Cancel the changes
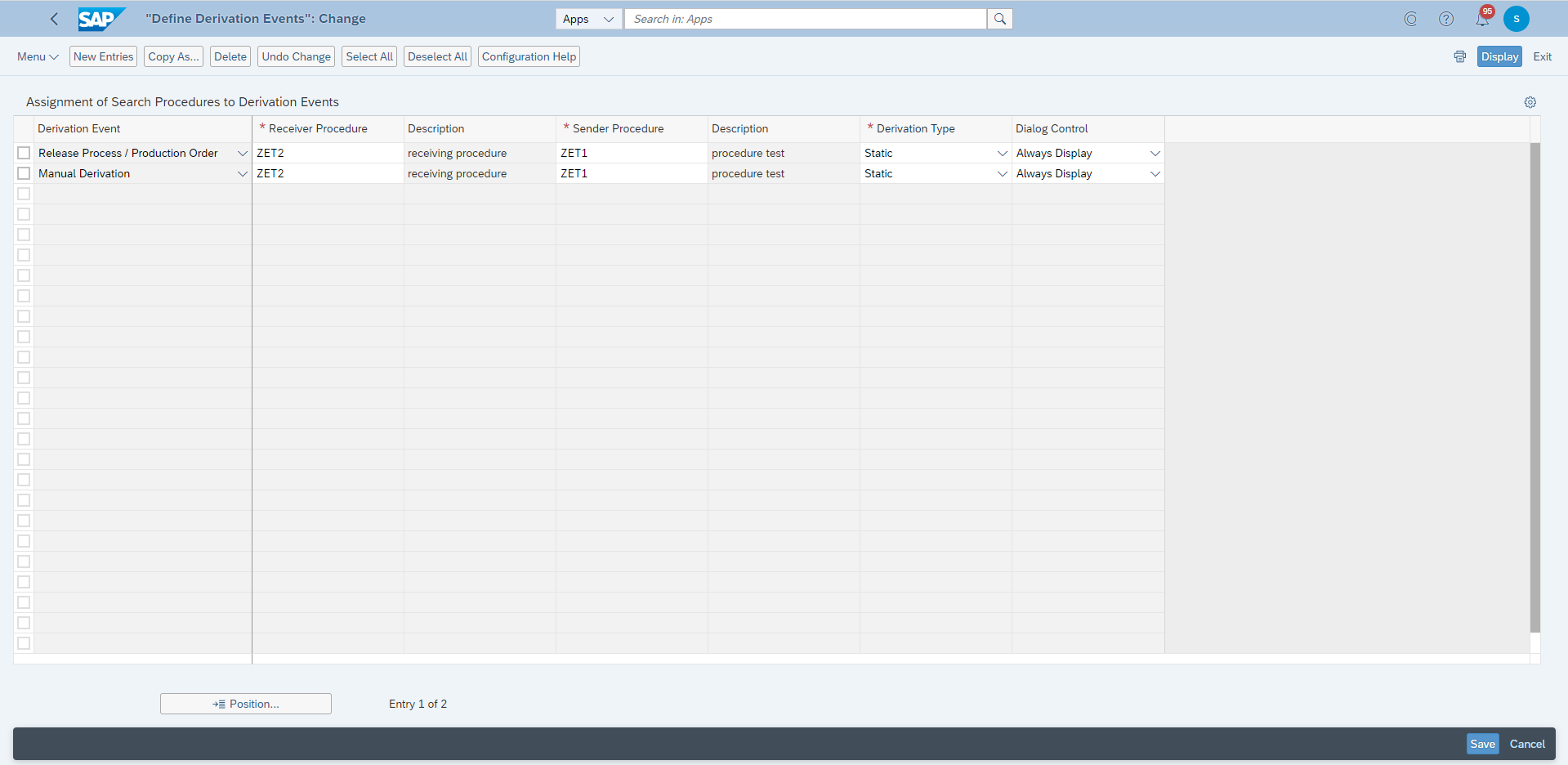 pyautogui.click(x=1527, y=744)
